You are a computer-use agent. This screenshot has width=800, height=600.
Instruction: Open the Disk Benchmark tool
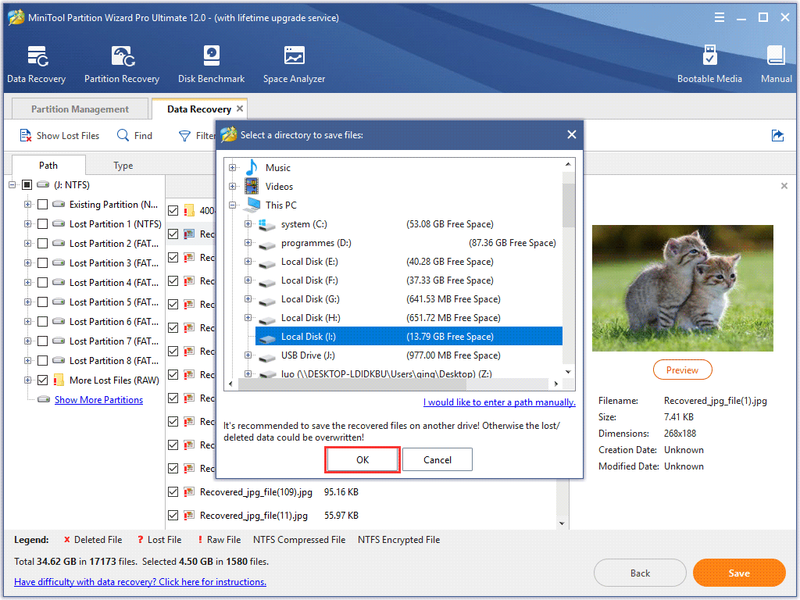coord(211,56)
